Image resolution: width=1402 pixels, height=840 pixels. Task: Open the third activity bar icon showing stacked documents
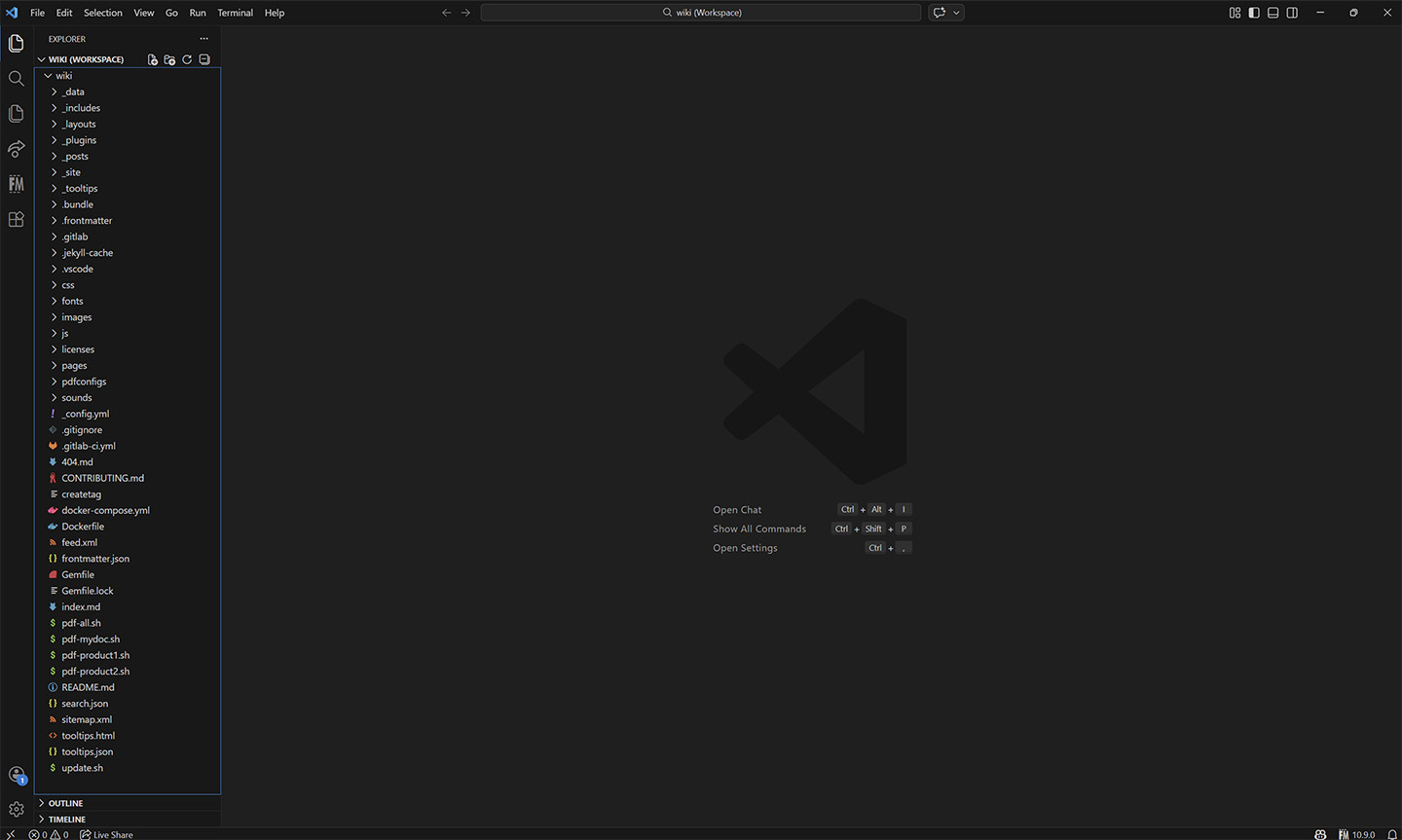(x=17, y=114)
